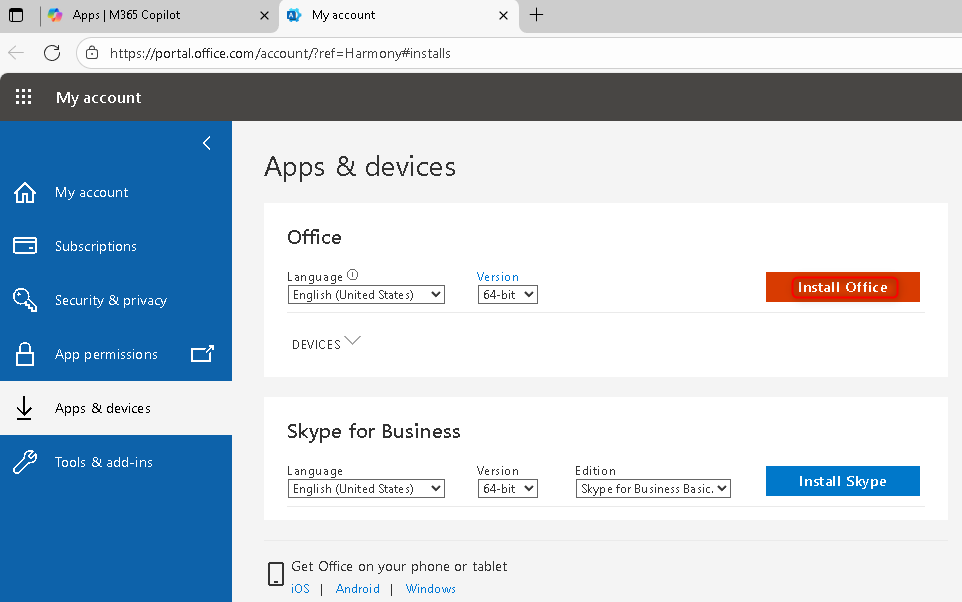
Task: Click the My account header title
Action: click(99, 98)
